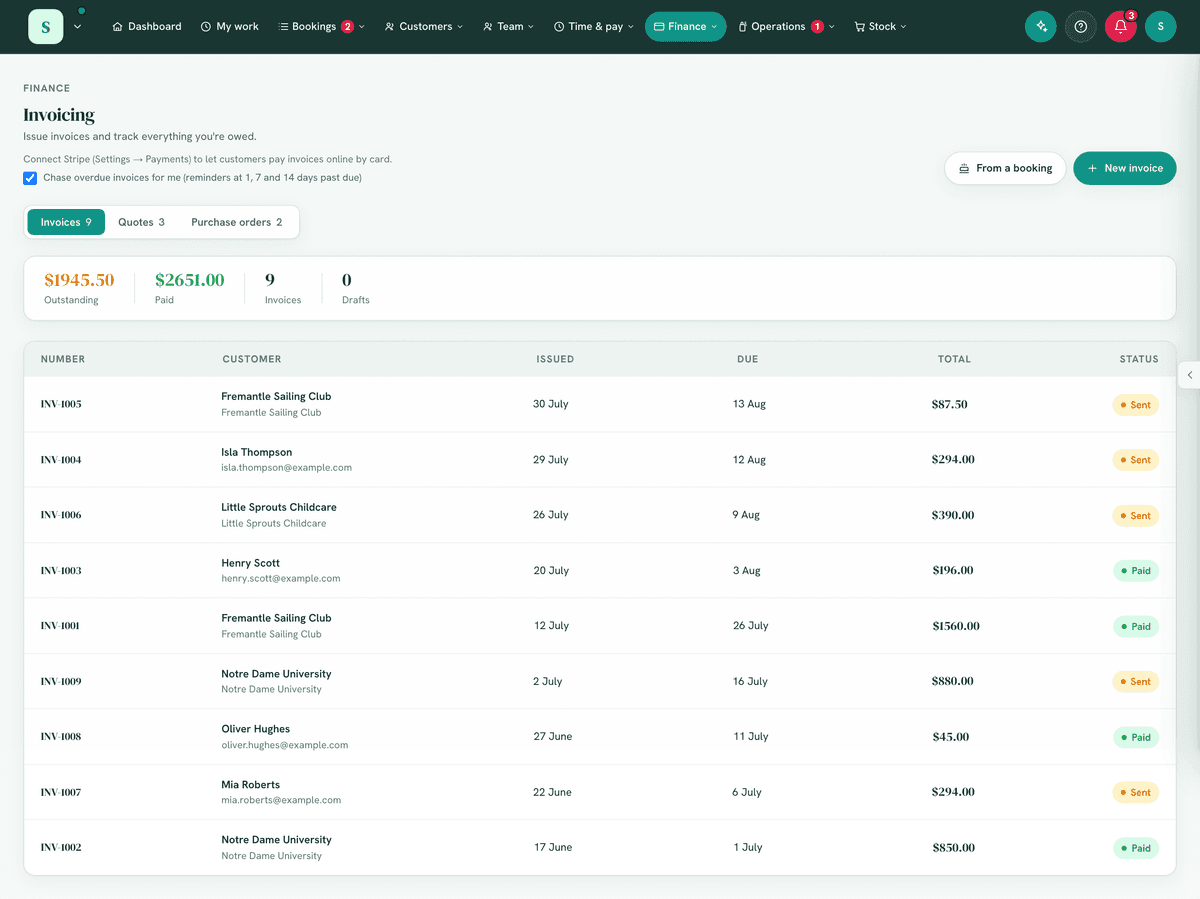Expand Time & pay menu

click(x=594, y=27)
